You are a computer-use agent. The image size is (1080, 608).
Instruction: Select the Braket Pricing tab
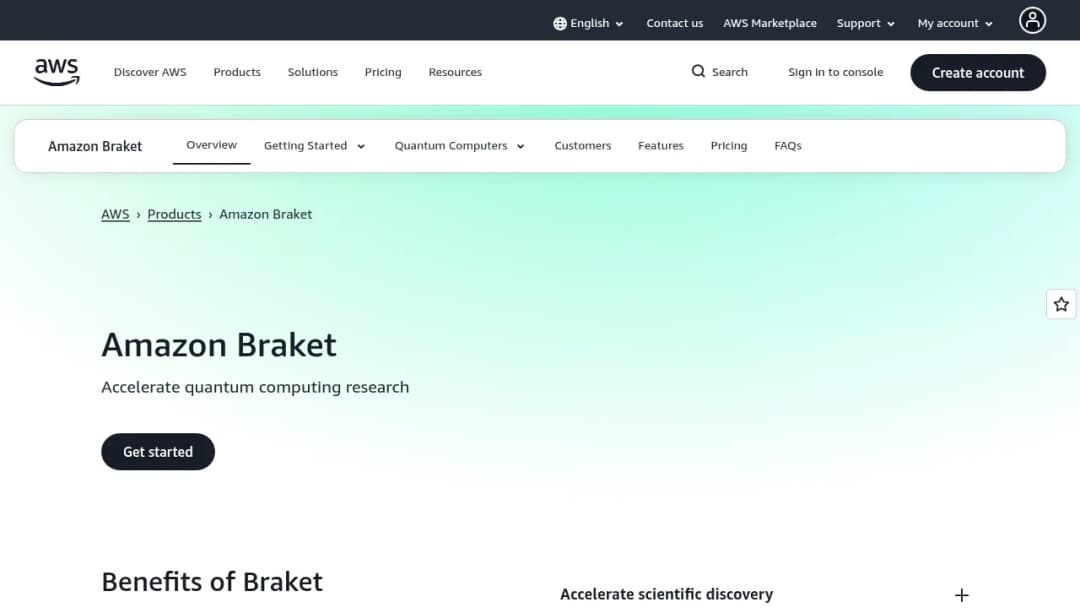[x=729, y=146]
